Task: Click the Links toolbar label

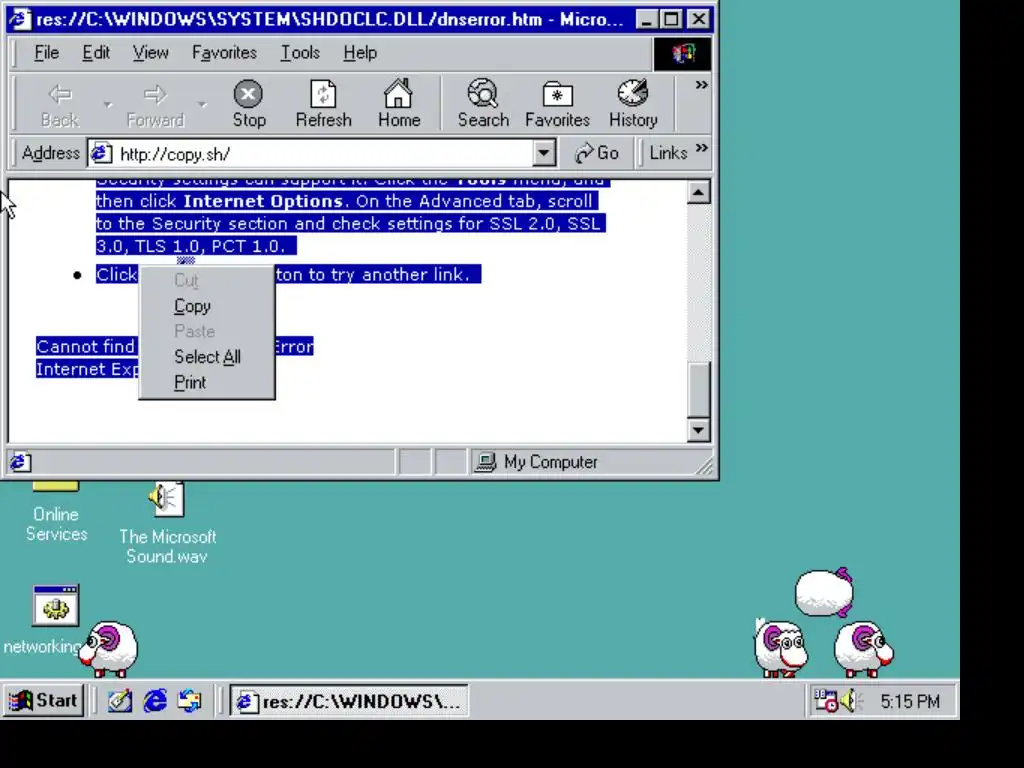Action: [668, 153]
